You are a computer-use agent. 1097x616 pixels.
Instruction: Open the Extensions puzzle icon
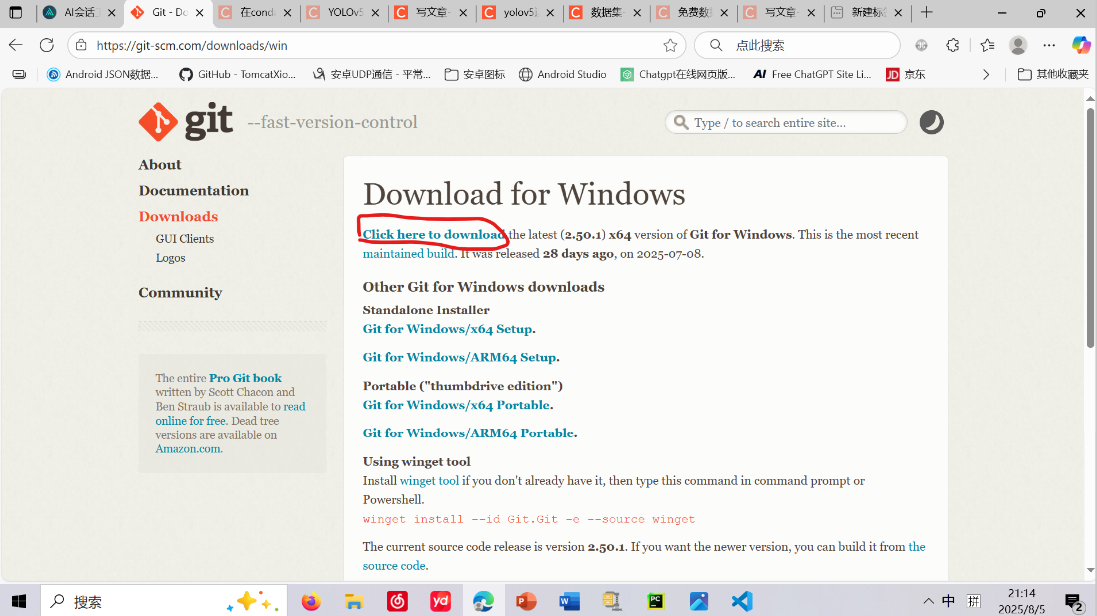click(x=952, y=46)
